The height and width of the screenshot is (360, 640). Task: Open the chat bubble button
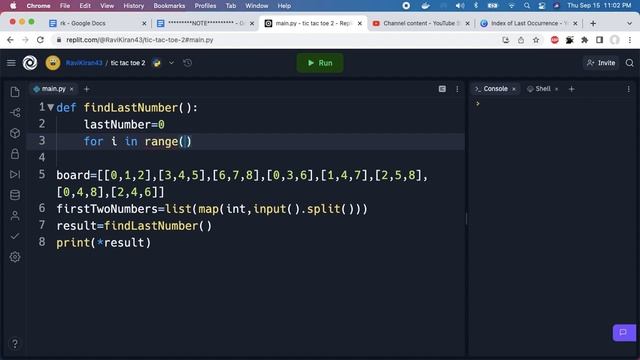[x=624, y=332]
